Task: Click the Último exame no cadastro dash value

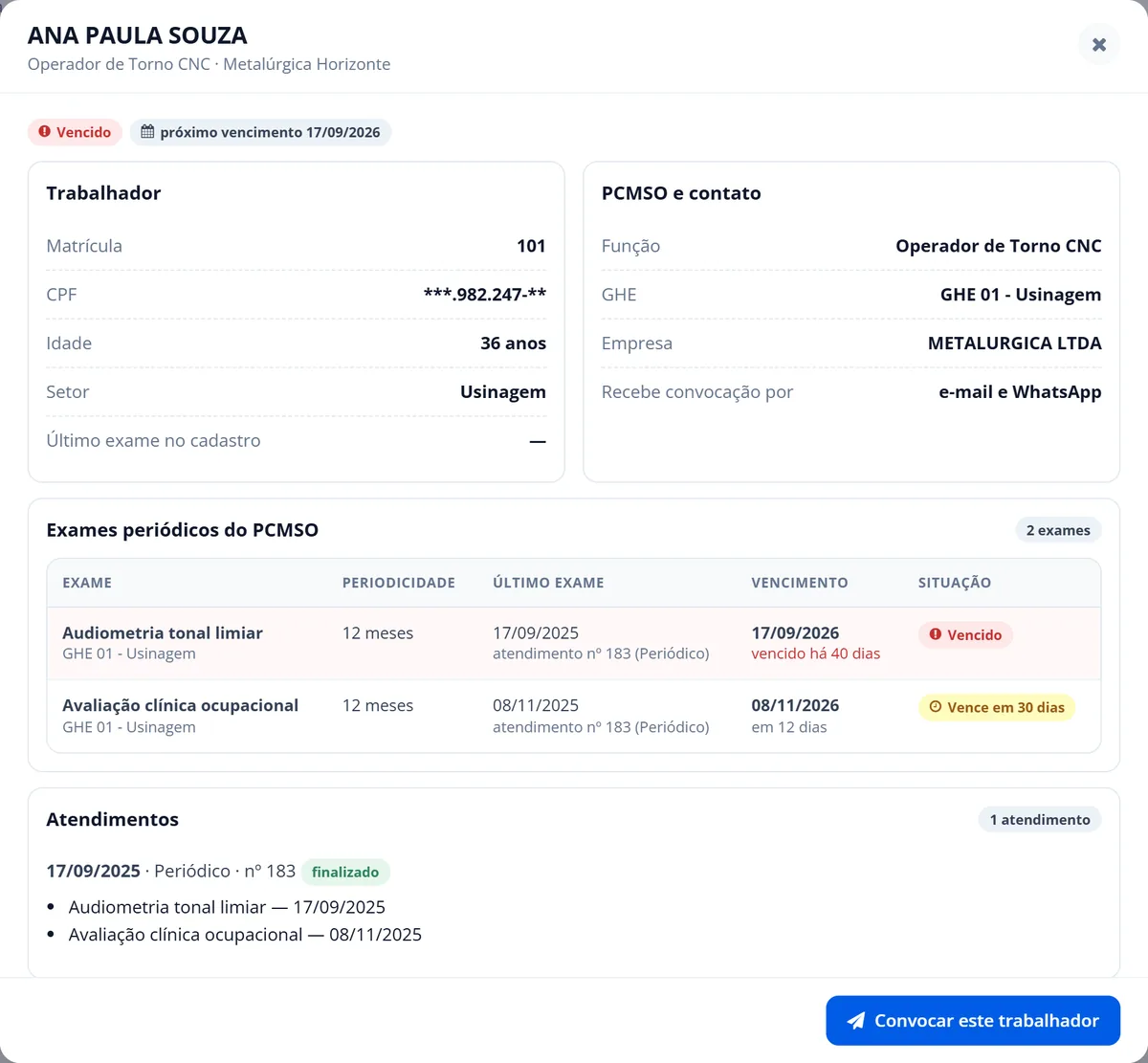Action: 538,441
